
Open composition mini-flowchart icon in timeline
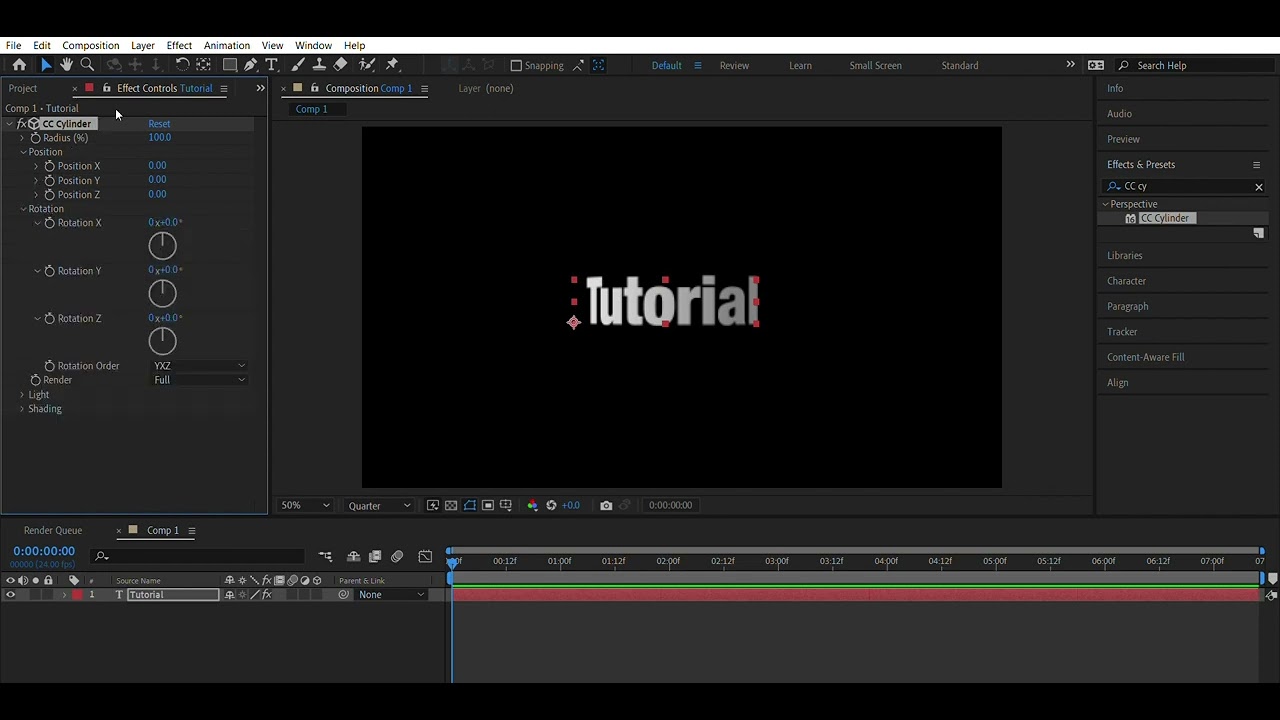click(326, 556)
